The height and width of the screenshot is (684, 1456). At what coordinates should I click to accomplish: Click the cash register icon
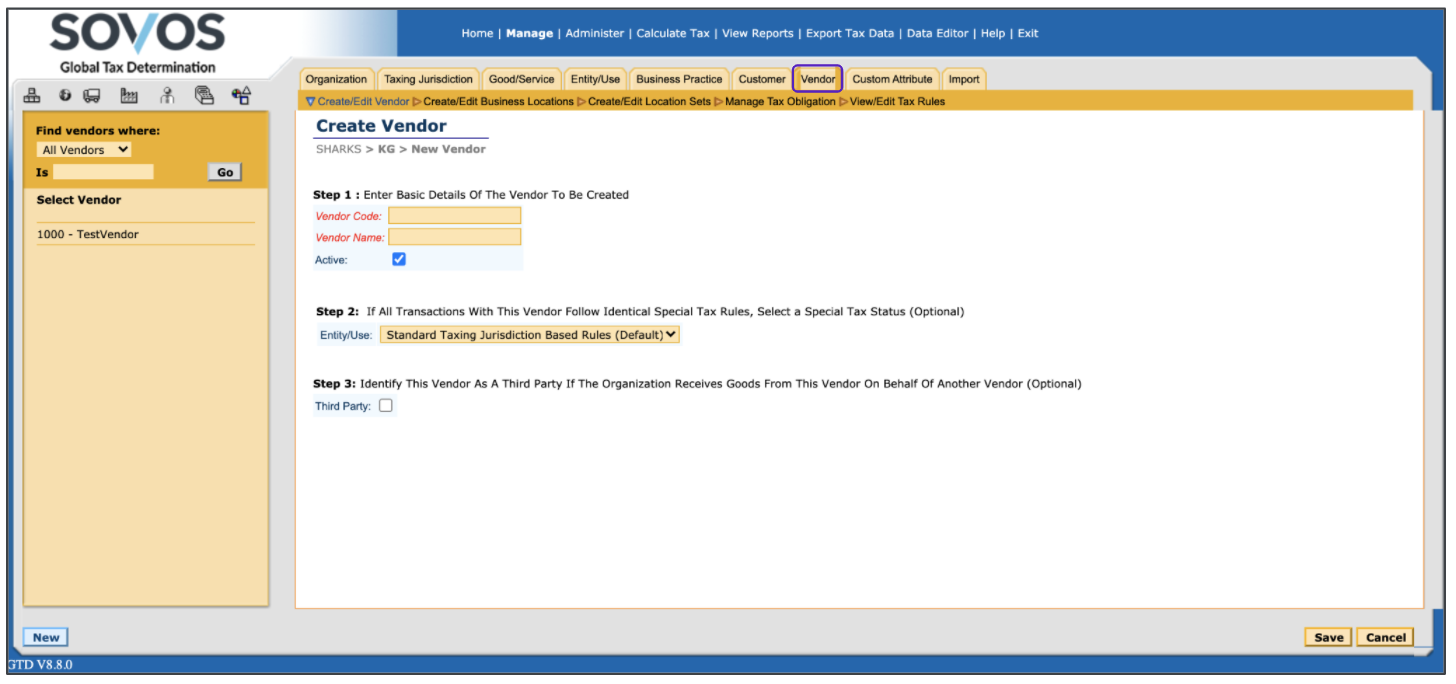point(204,96)
